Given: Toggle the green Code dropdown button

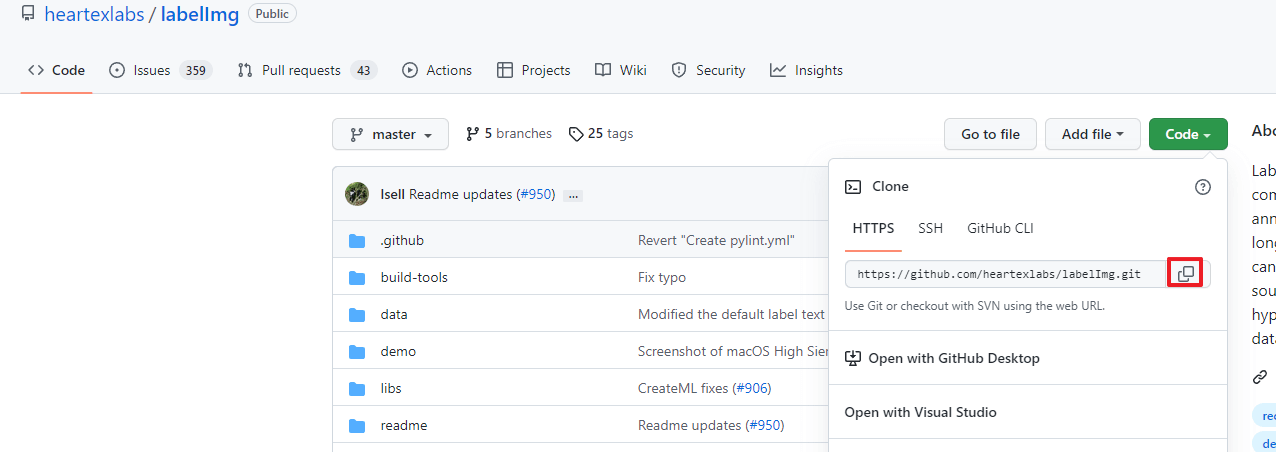Looking at the screenshot, I should [x=1188, y=134].
